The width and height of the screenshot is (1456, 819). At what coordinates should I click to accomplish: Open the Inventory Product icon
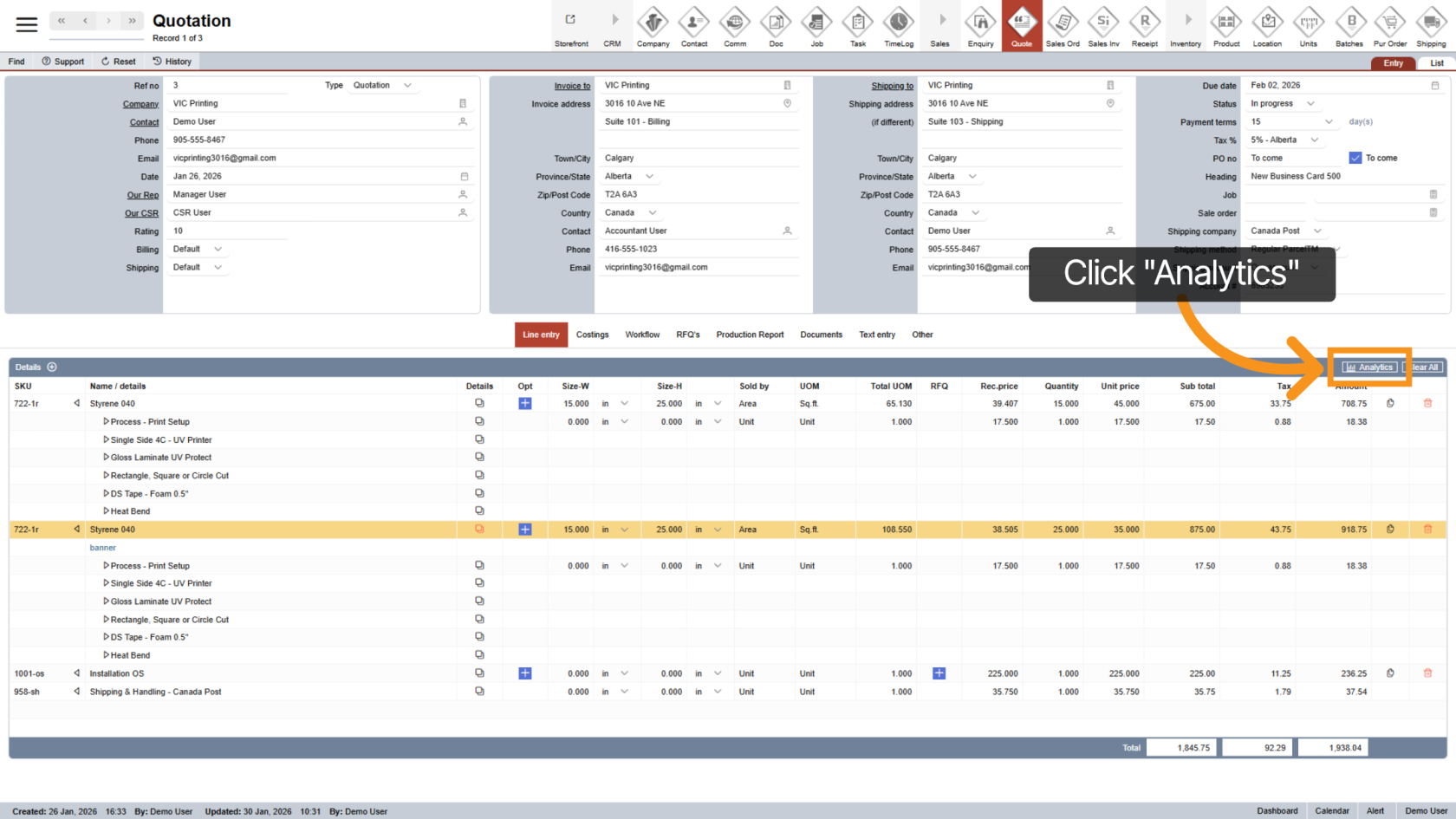(1225, 26)
